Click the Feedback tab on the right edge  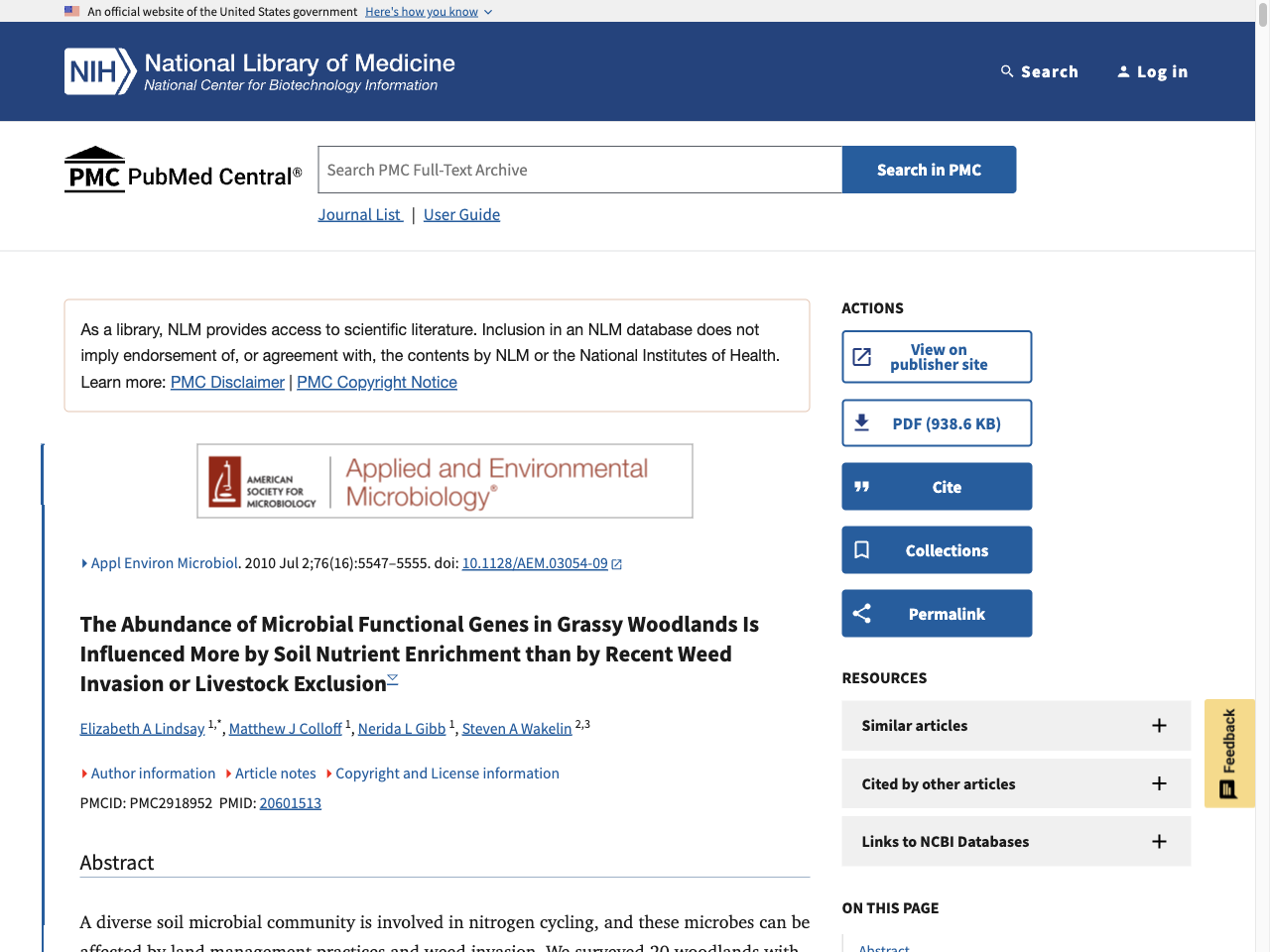tap(1229, 753)
